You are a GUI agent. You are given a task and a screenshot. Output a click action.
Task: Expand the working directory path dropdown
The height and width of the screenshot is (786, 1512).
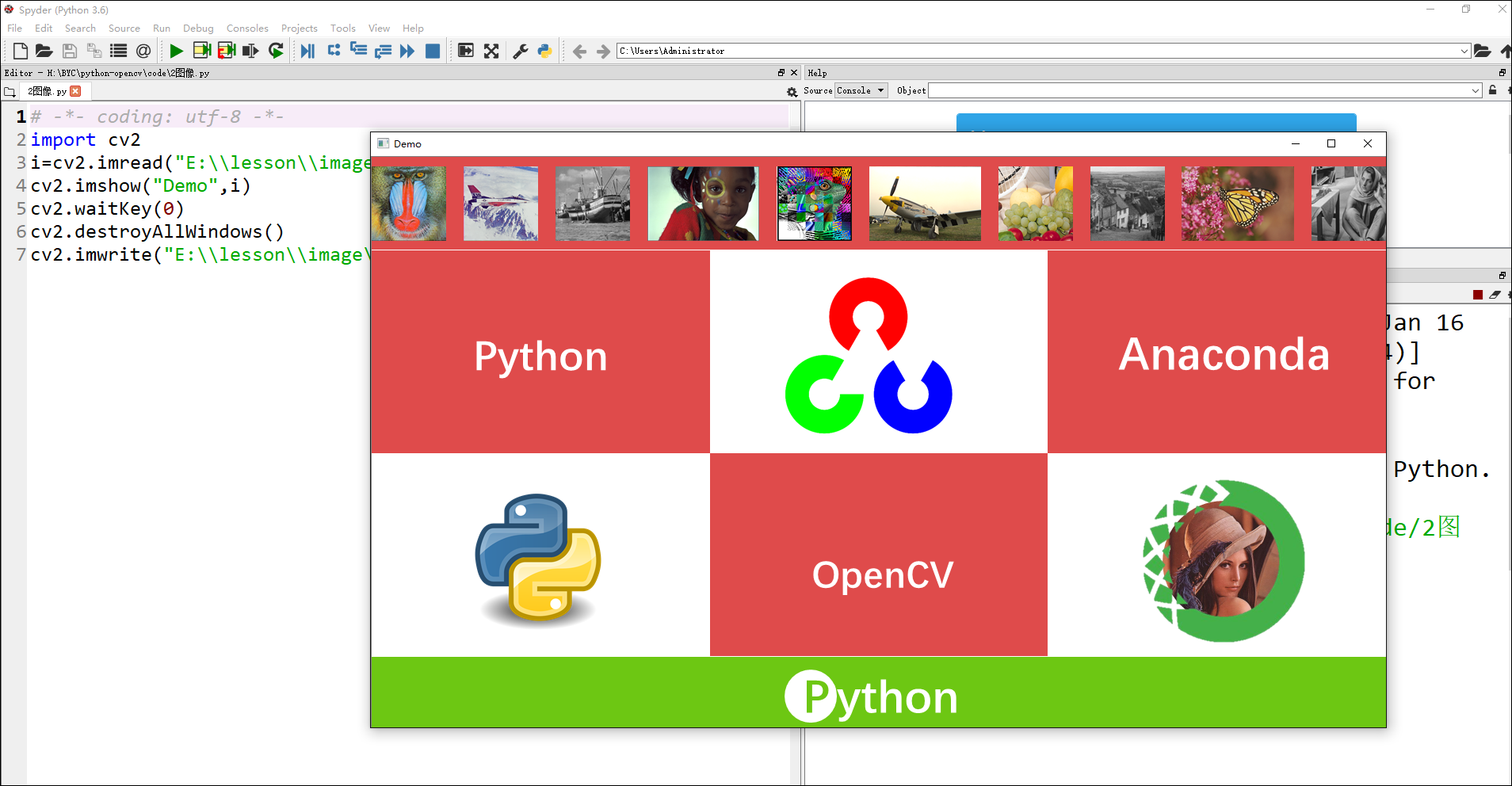pos(1464,51)
